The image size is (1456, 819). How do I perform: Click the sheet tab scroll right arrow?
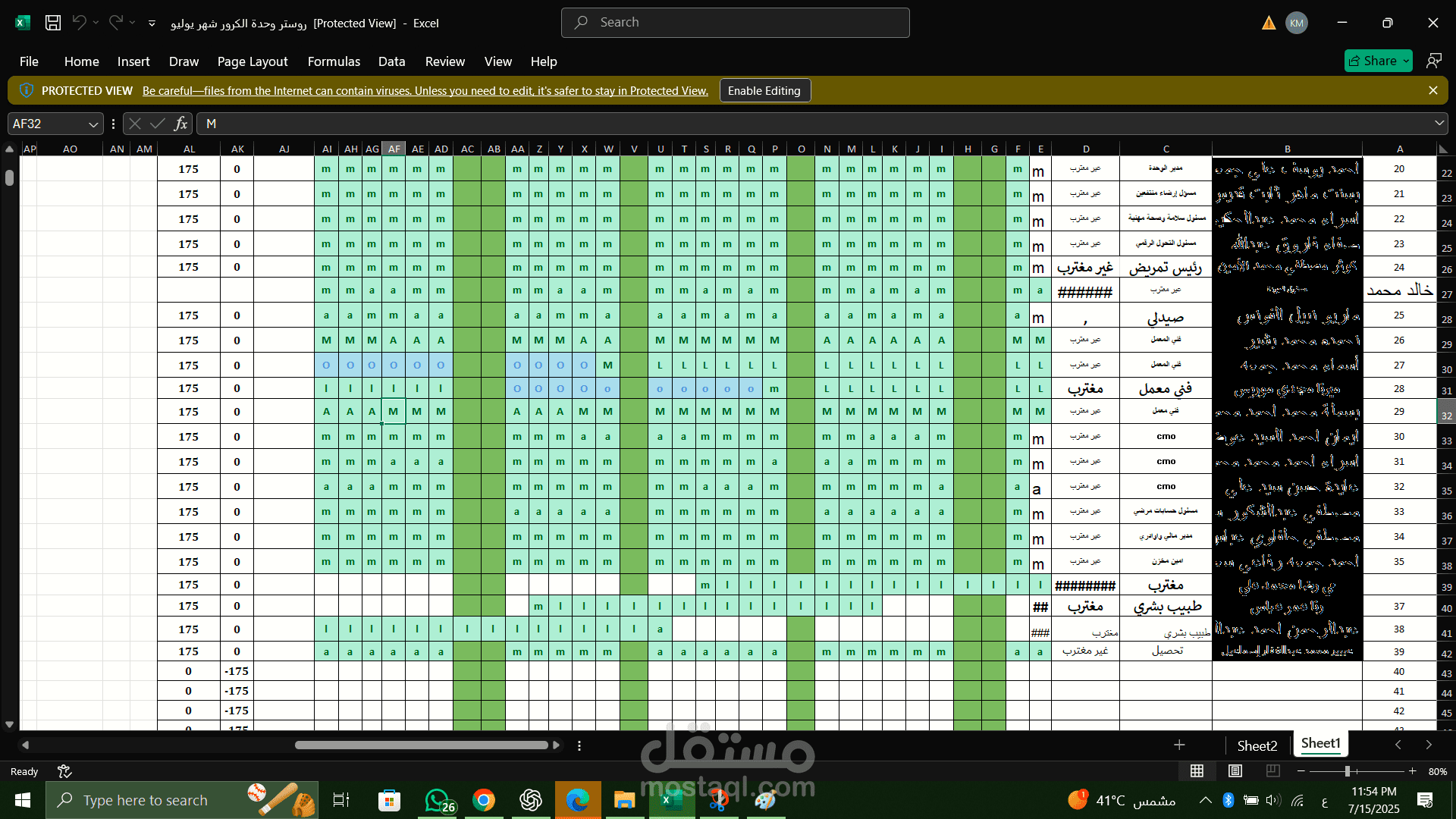coord(1429,745)
